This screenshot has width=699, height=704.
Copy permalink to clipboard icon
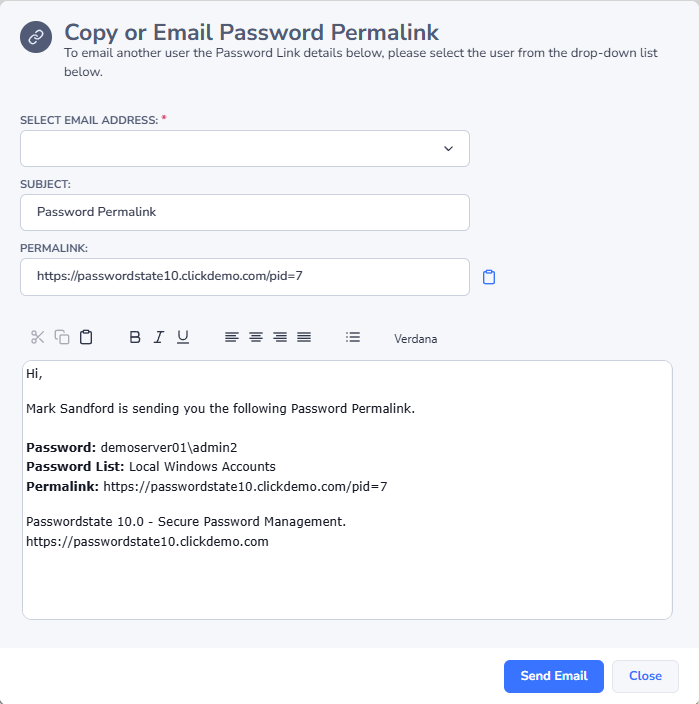pos(489,277)
